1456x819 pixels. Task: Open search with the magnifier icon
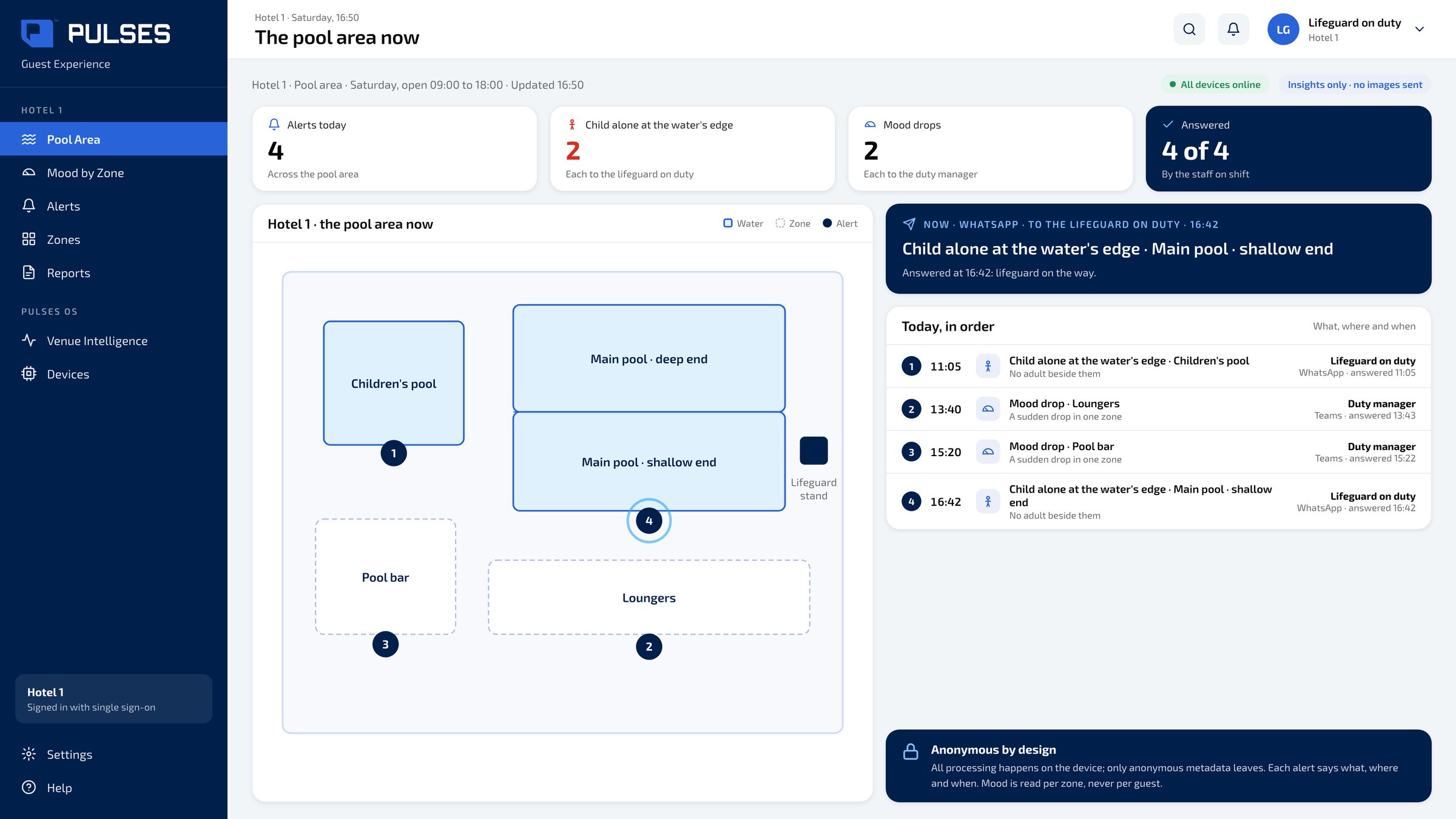[1189, 29]
